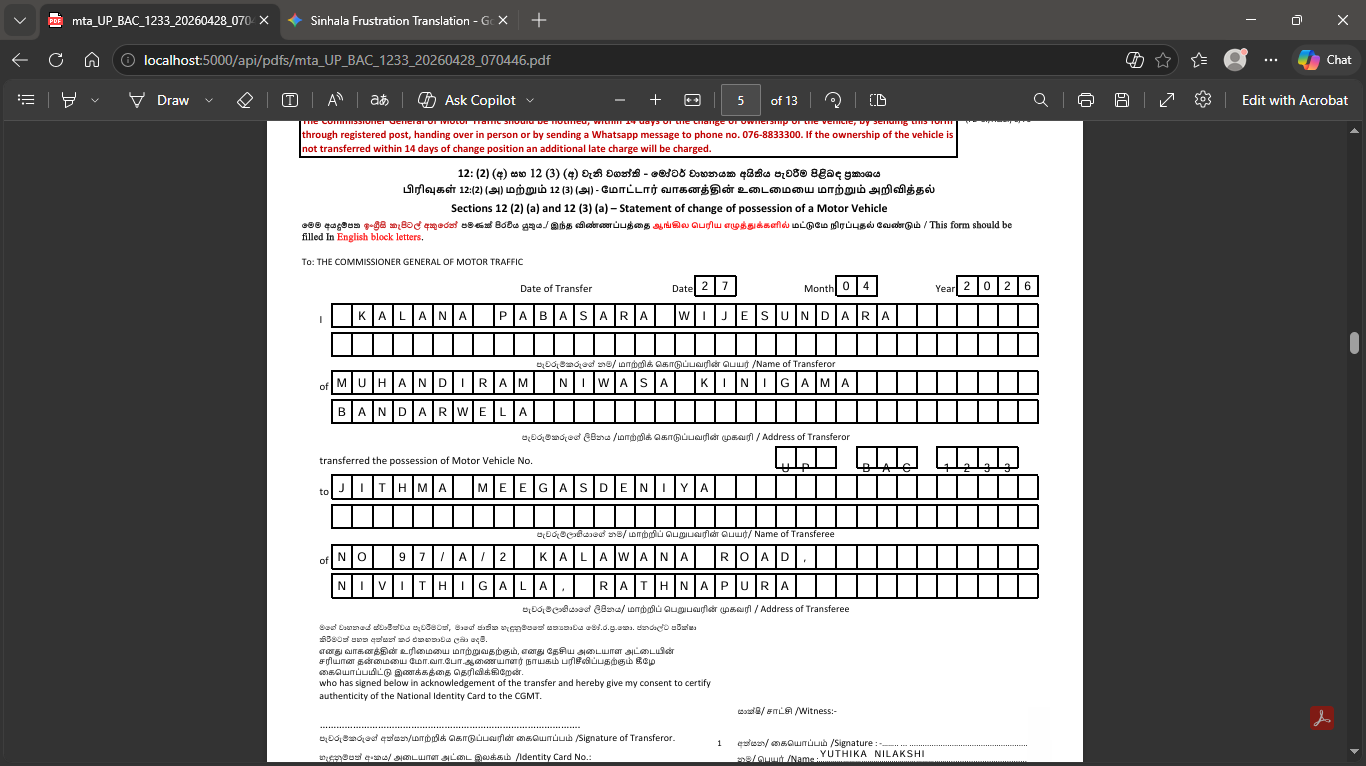Open Find in the PDF toolbar

coord(1041,100)
